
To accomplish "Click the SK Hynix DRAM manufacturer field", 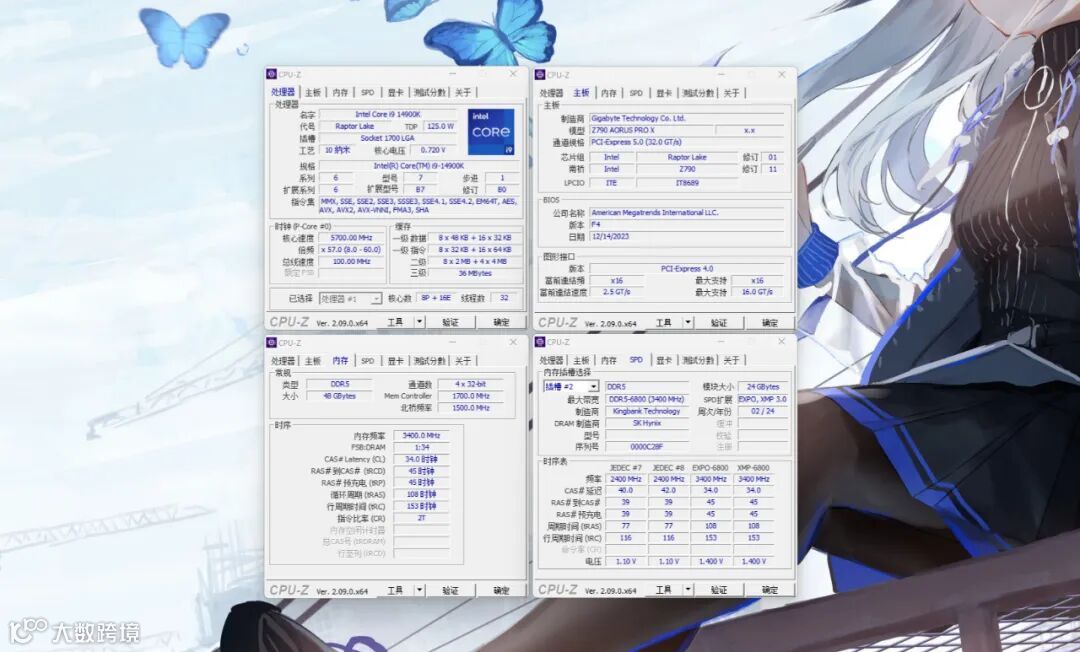I will point(647,423).
